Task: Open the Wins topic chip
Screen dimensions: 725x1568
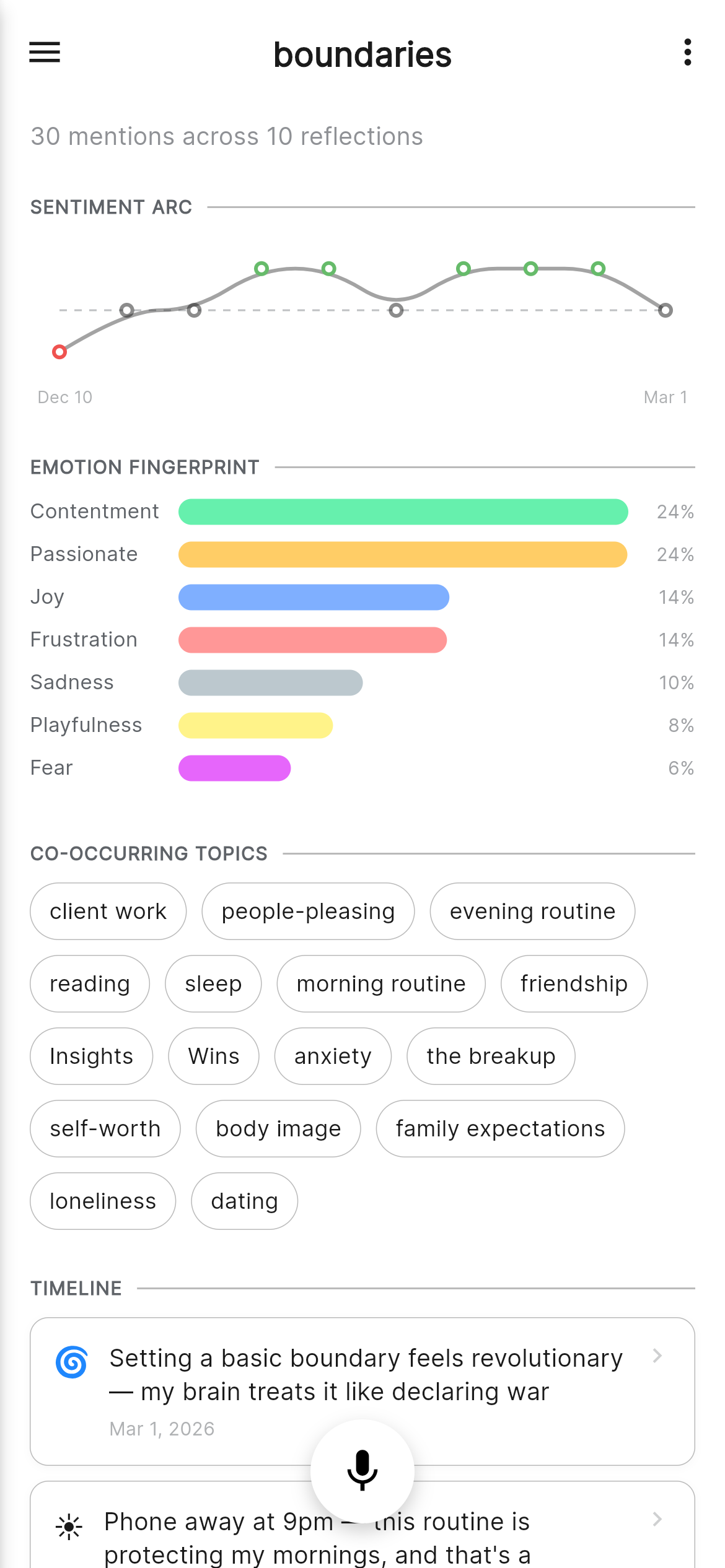Action: coord(213,1056)
